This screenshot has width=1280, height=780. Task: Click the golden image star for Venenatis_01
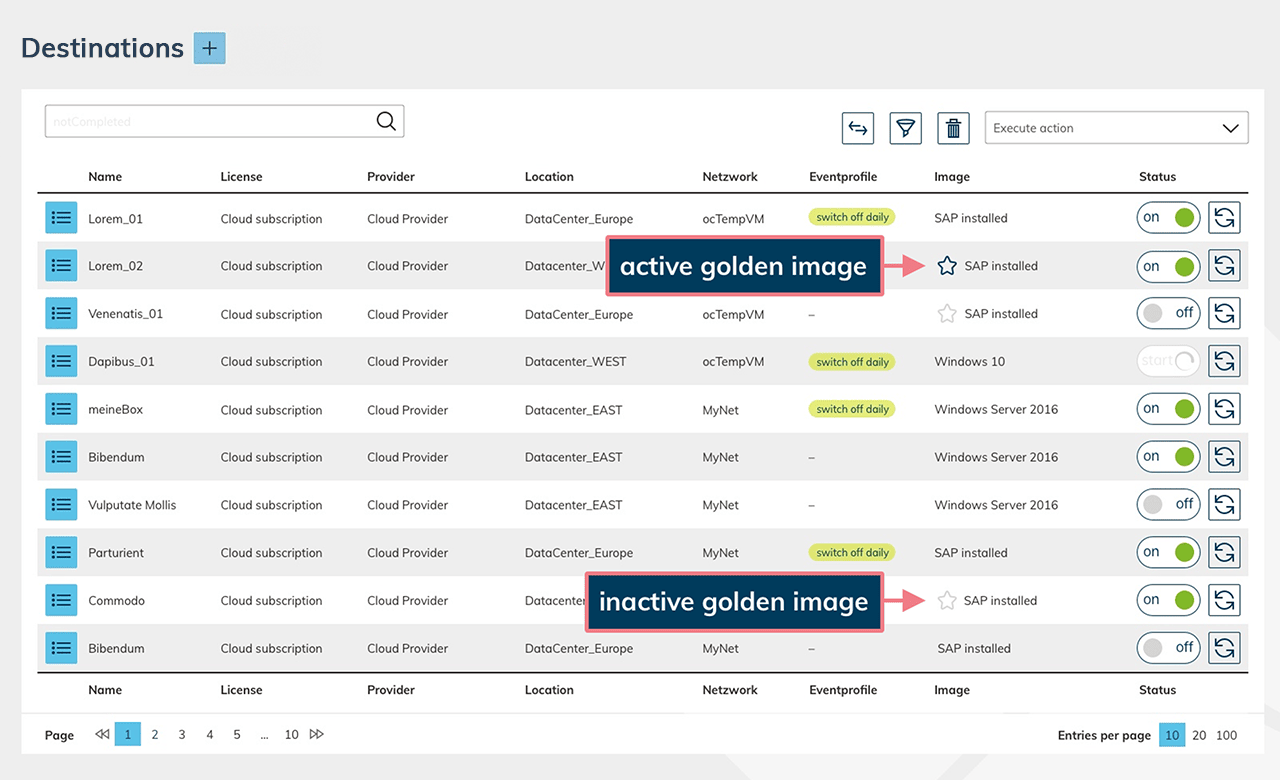coord(946,314)
